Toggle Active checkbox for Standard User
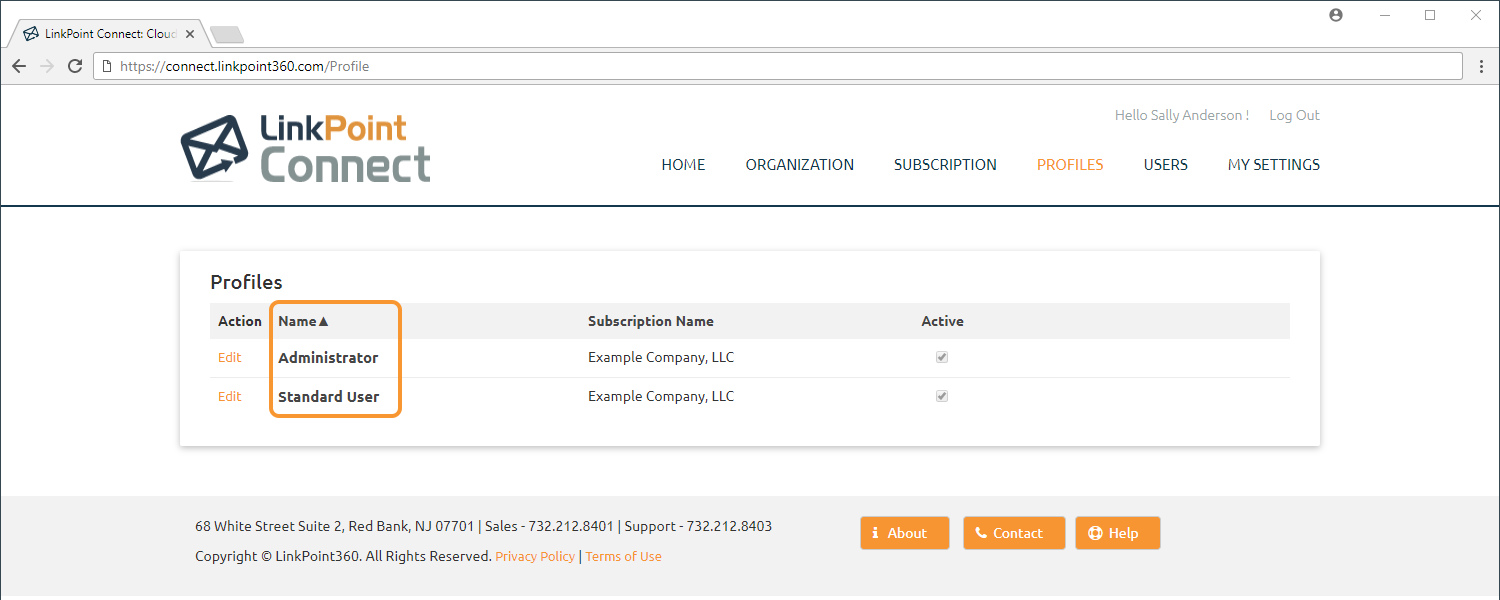 click(942, 396)
